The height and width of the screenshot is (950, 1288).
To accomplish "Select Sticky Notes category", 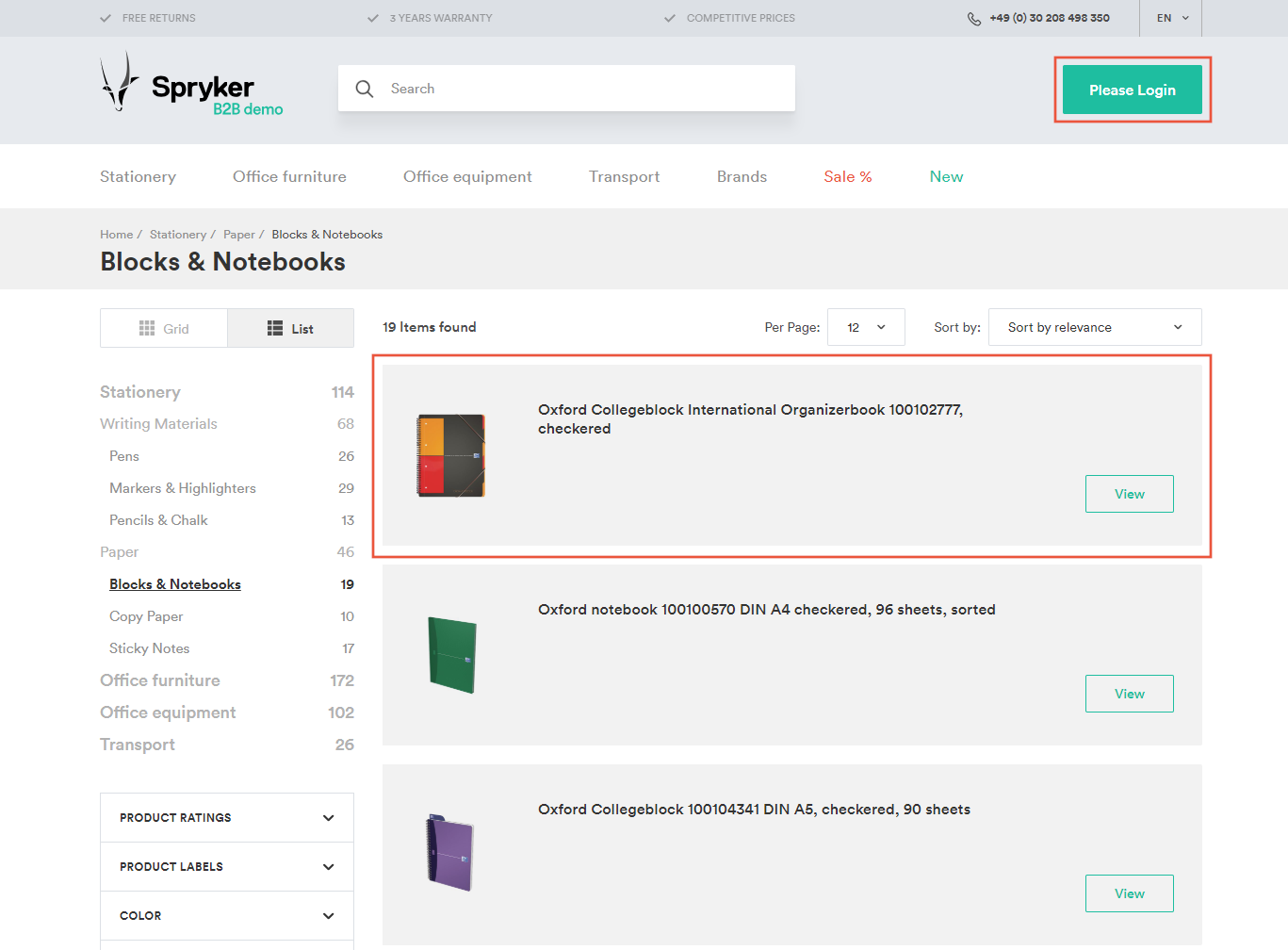I will pyautogui.click(x=150, y=648).
